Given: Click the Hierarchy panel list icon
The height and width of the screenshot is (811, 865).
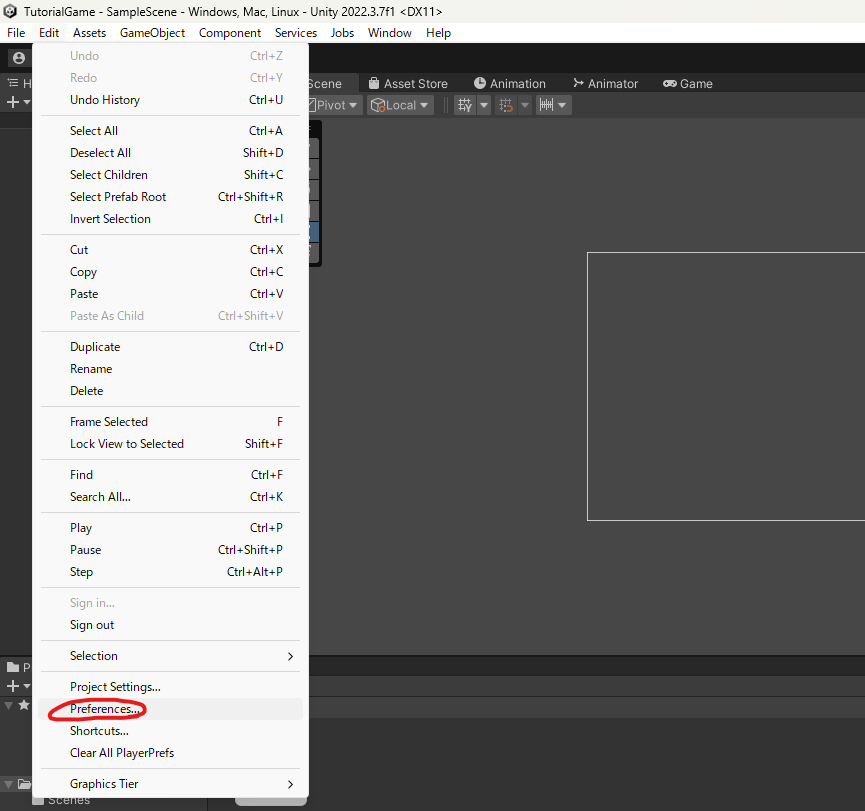Looking at the screenshot, I should click(x=13, y=83).
